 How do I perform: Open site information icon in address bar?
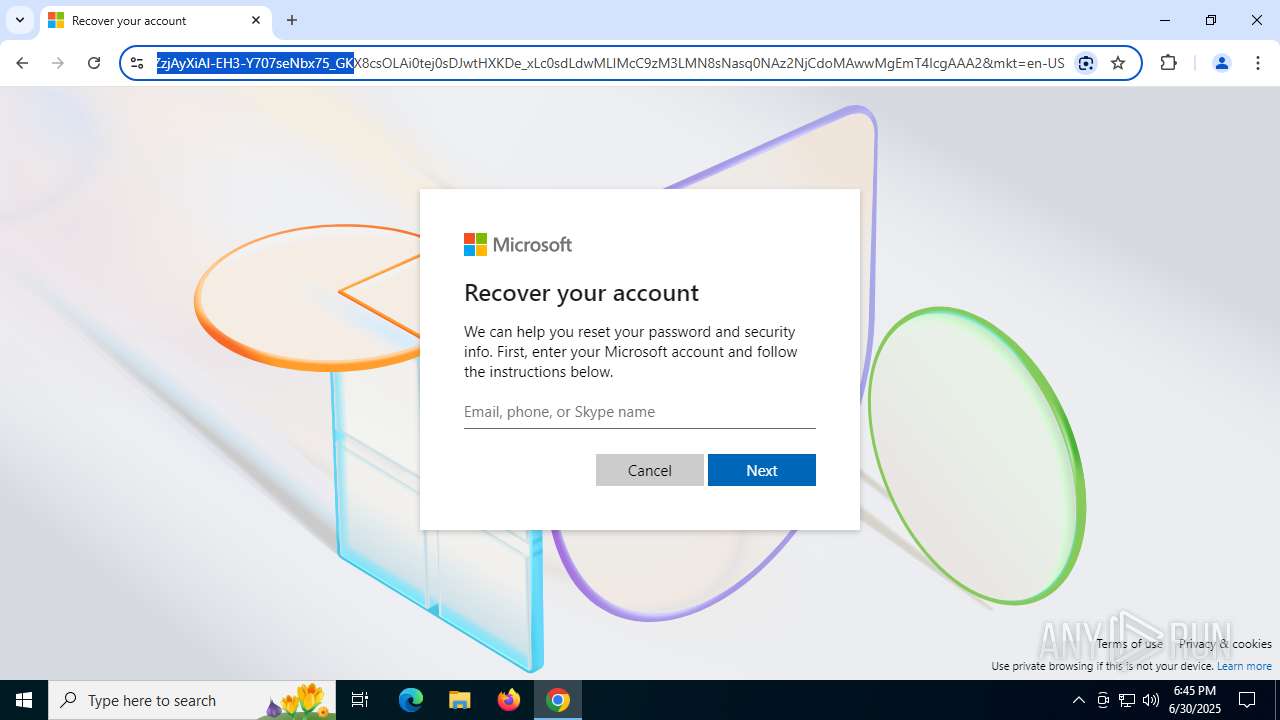(x=138, y=63)
